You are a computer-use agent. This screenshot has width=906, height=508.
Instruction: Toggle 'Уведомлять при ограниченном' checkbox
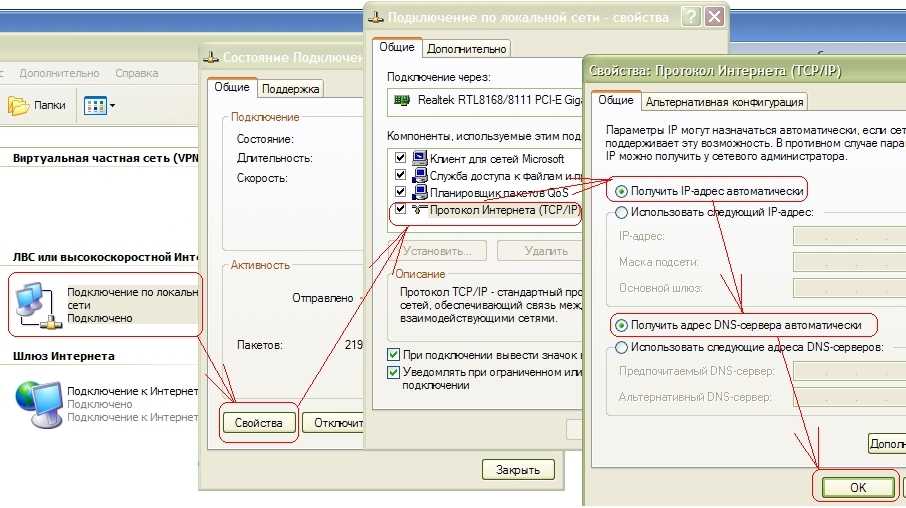(x=393, y=372)
